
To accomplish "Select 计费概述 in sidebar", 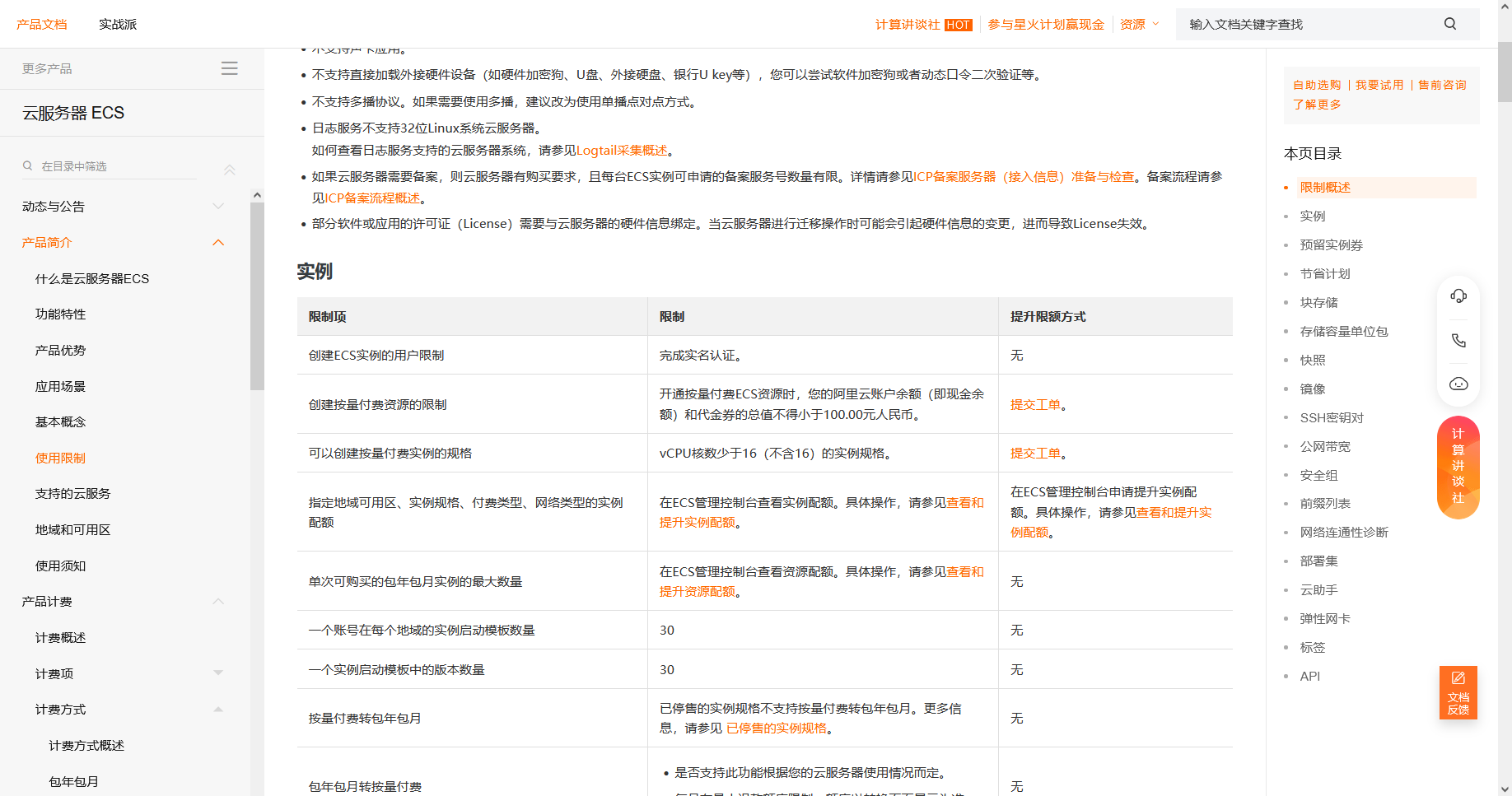I will tap(61, 637).
